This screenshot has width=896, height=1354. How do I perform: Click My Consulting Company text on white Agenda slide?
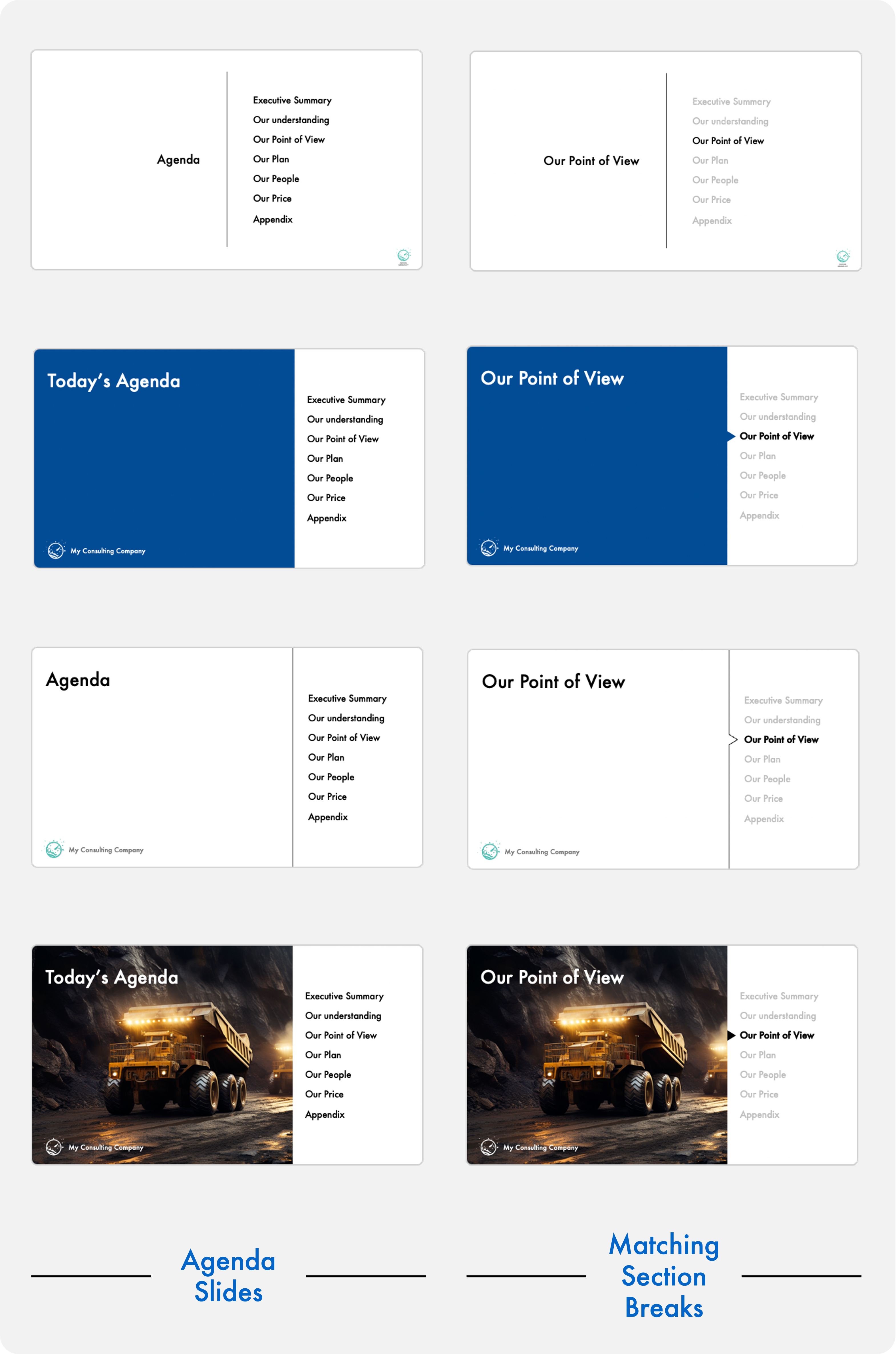pos(106,850)
